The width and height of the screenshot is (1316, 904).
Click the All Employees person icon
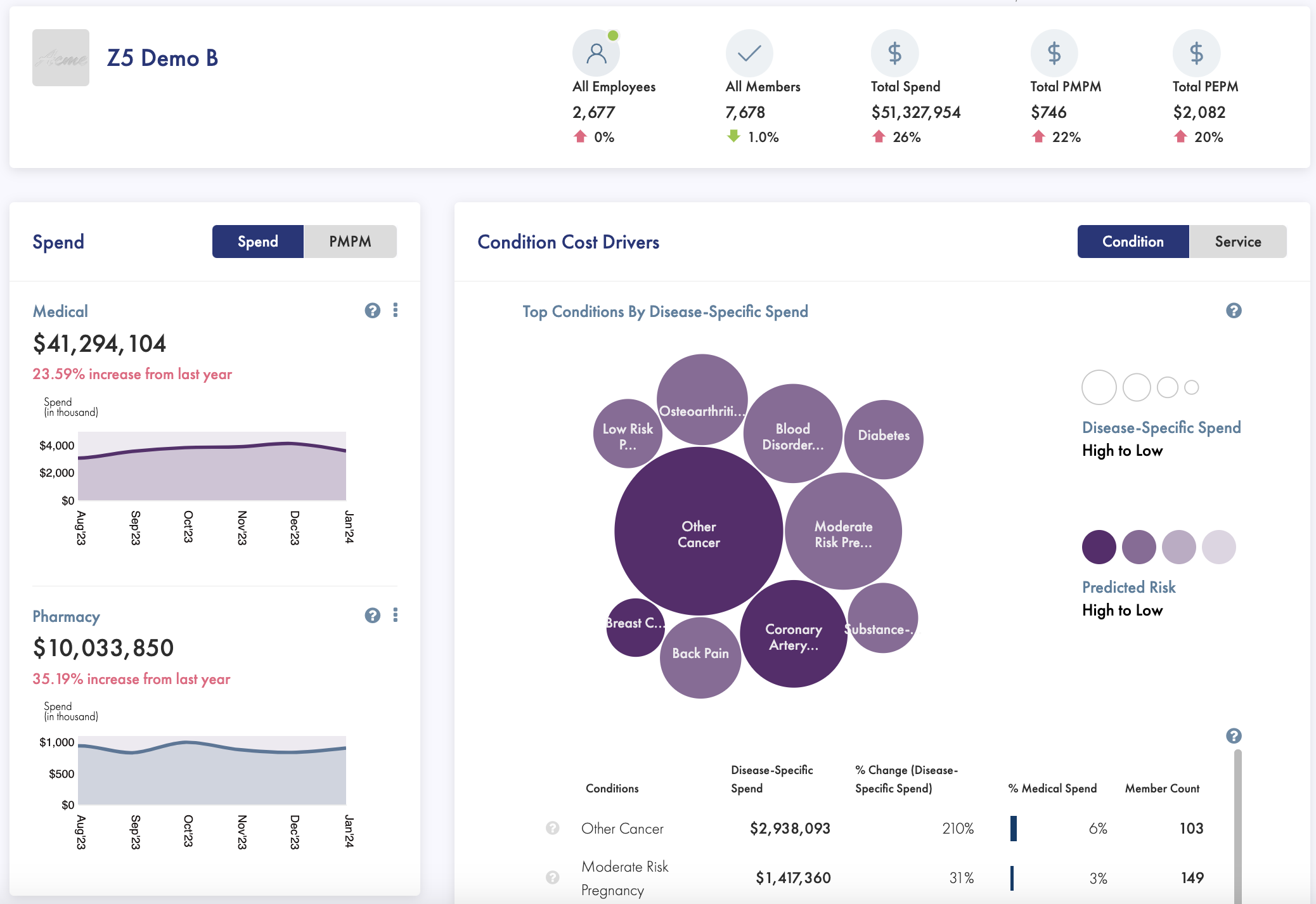coord(596,53)
